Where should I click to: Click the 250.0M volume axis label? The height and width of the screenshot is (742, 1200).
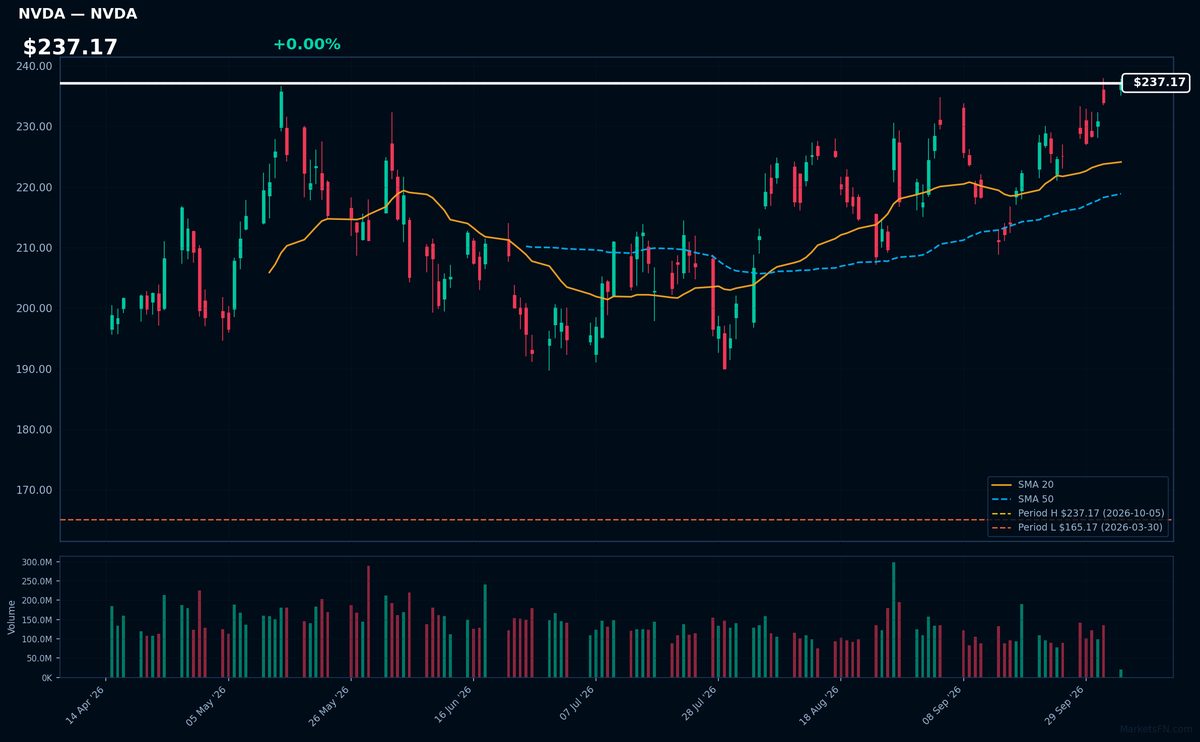(x=38, y=582)
